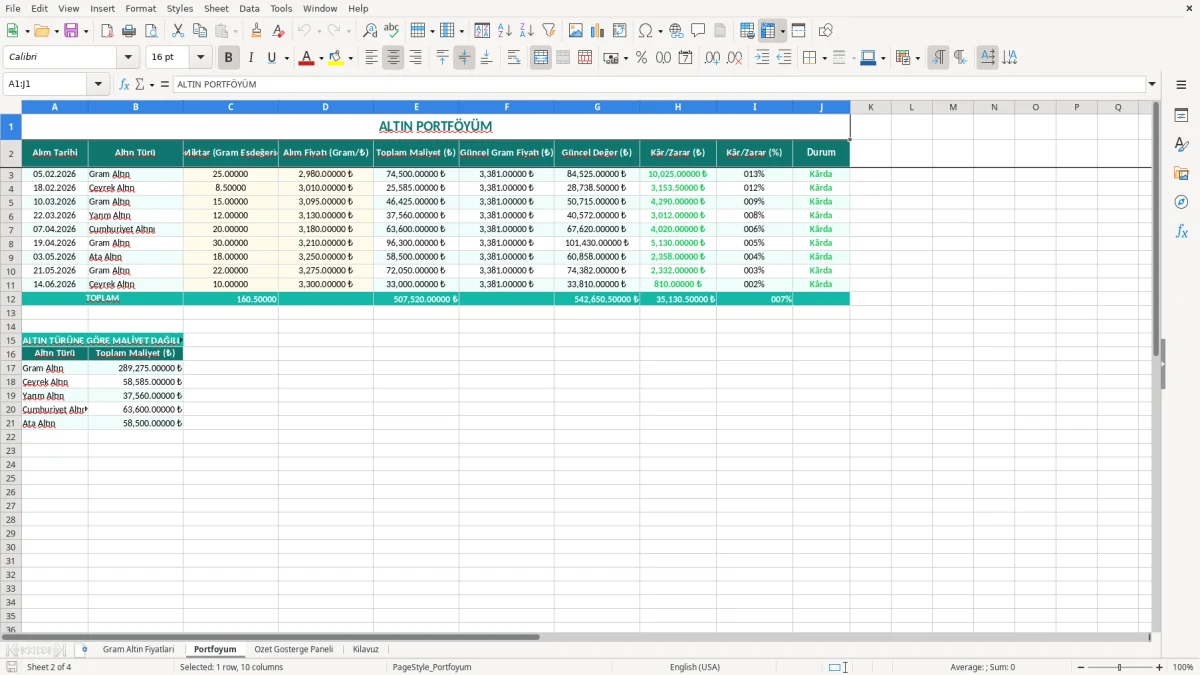Open the Tools menu
This screenshot has width=1200, height=675.
click(x=281, y=8)
